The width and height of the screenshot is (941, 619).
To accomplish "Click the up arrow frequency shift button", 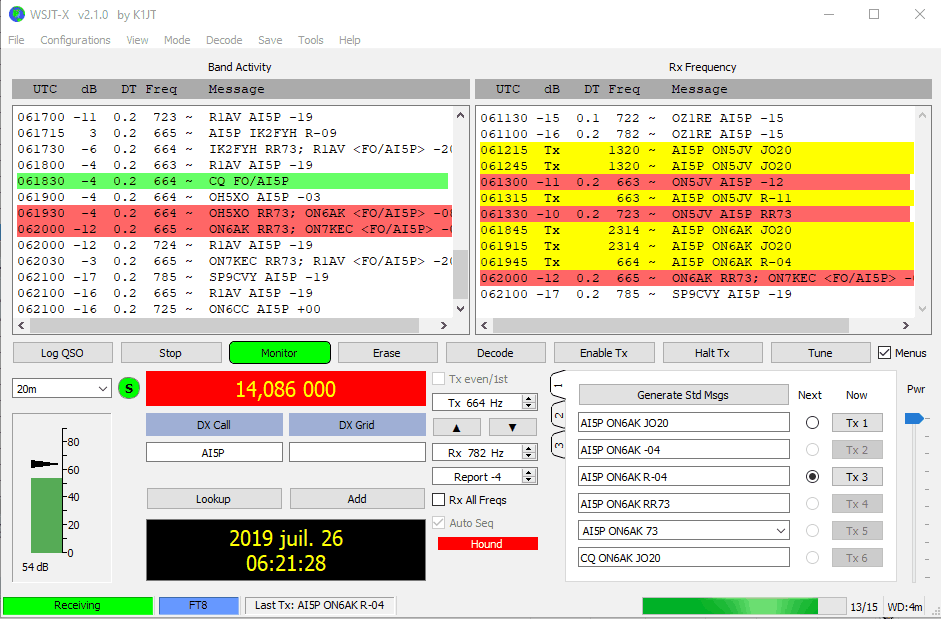I will (456, 427).
